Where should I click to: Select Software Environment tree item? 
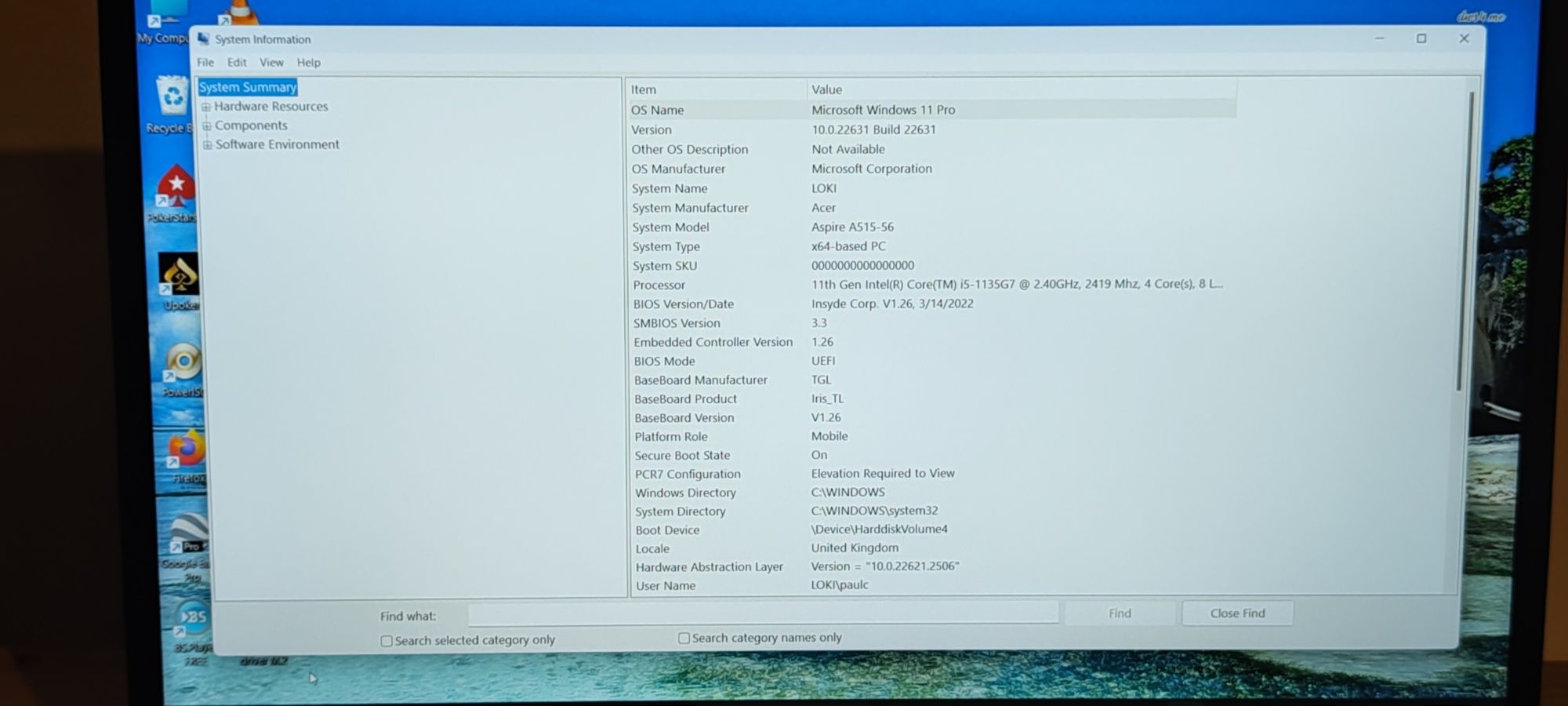(278, 144)
